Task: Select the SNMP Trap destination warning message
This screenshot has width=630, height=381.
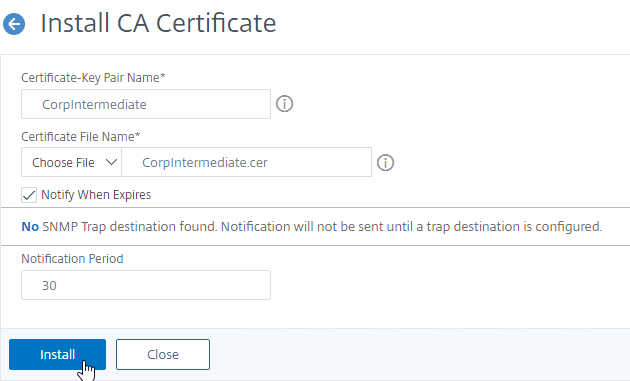Action: 312,227
